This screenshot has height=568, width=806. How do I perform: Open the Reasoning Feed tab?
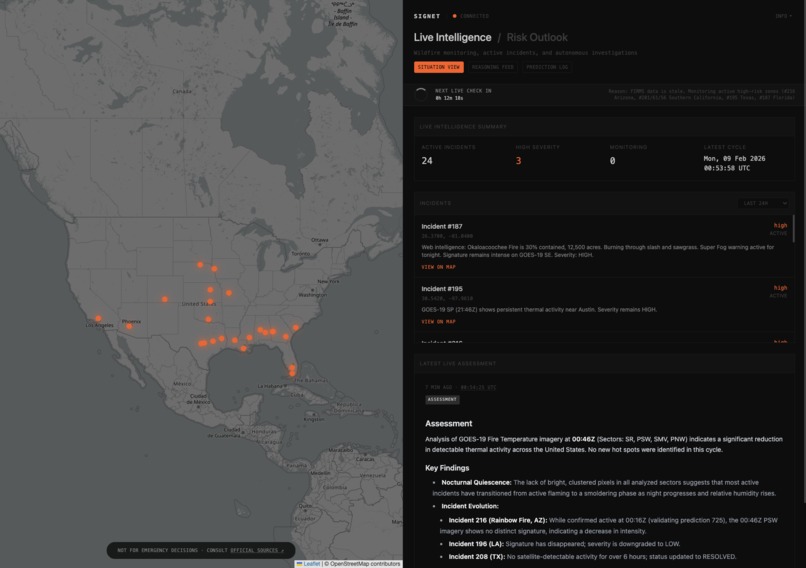tap(492, 67)
